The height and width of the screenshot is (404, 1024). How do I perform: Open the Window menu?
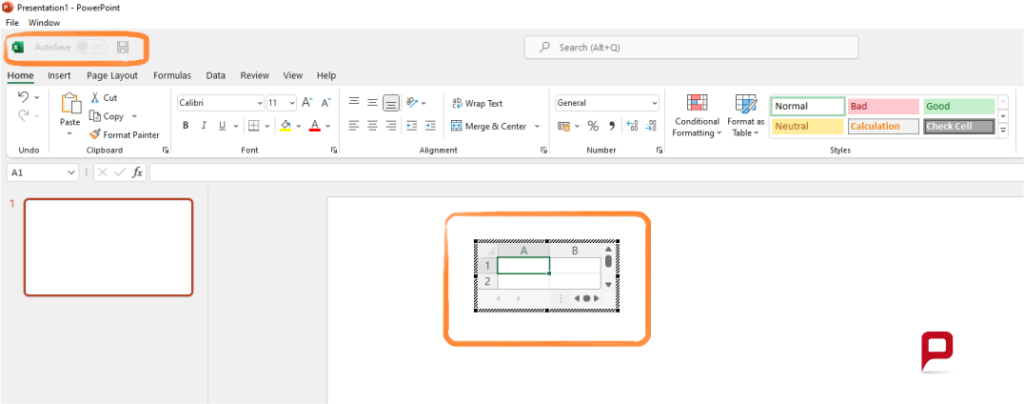click(44, 22)
